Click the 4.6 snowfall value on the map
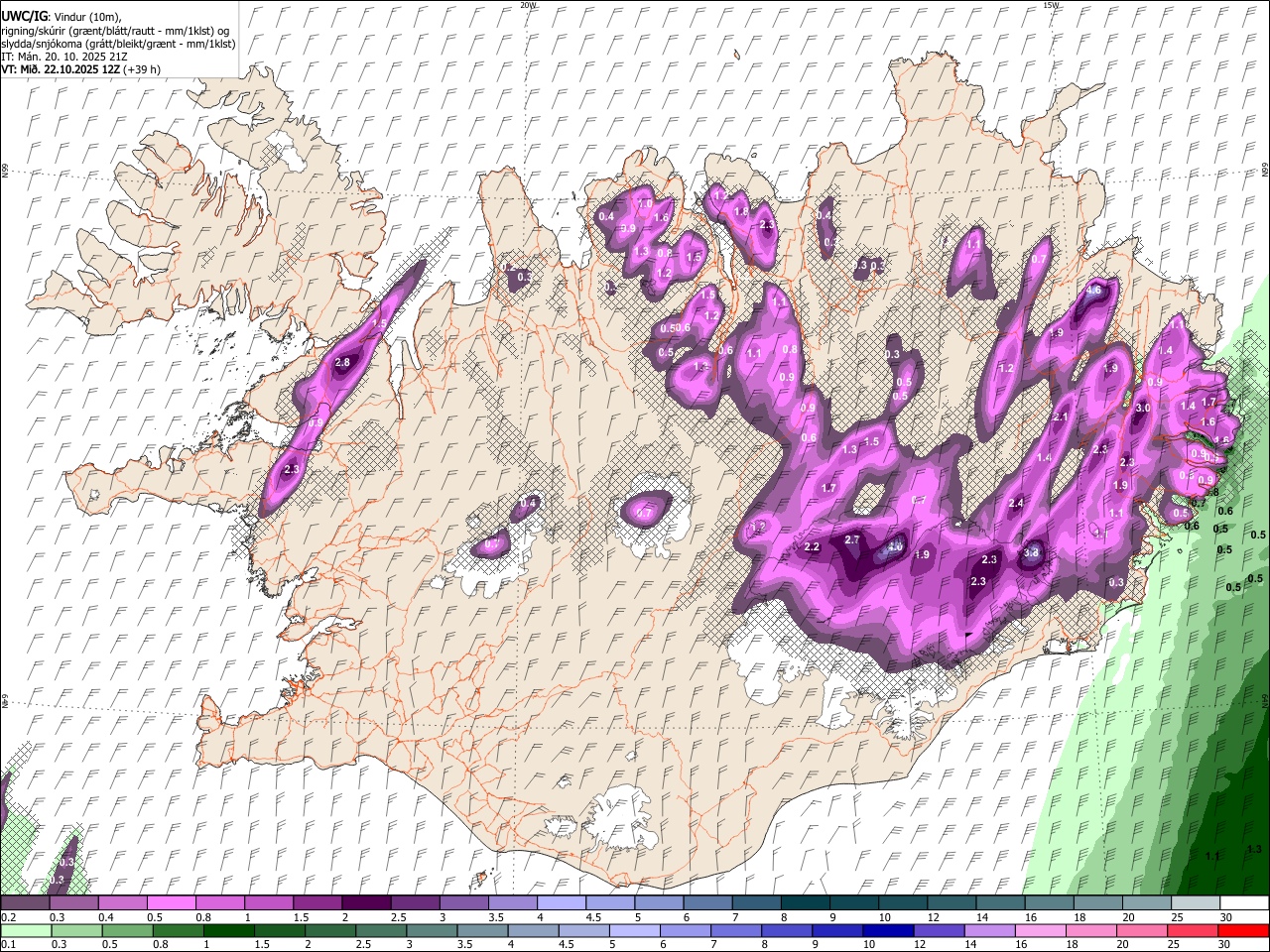 (x=1093, y=292)
